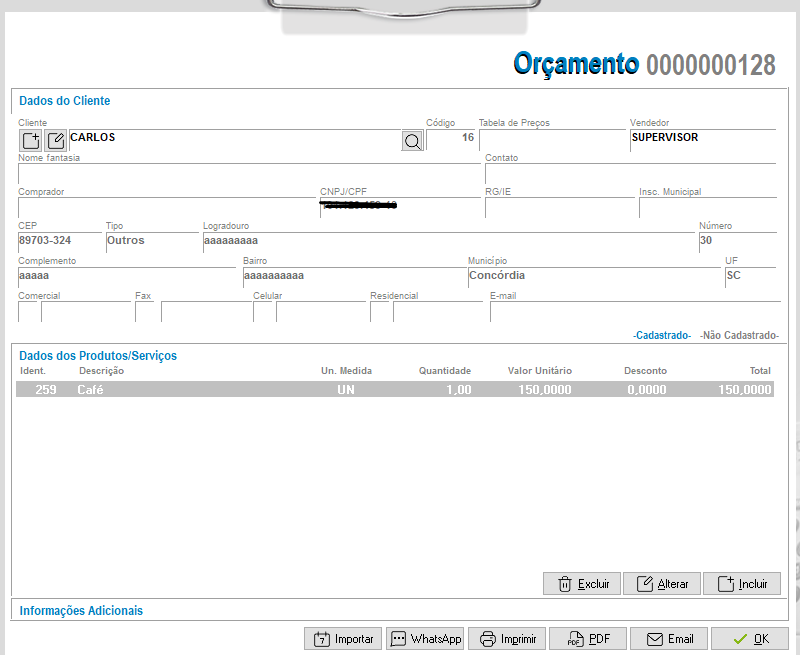The width and height of the screenshot is (800, 655).
Task: Click the edit client pencil icon
Action: tap(56, 140)
